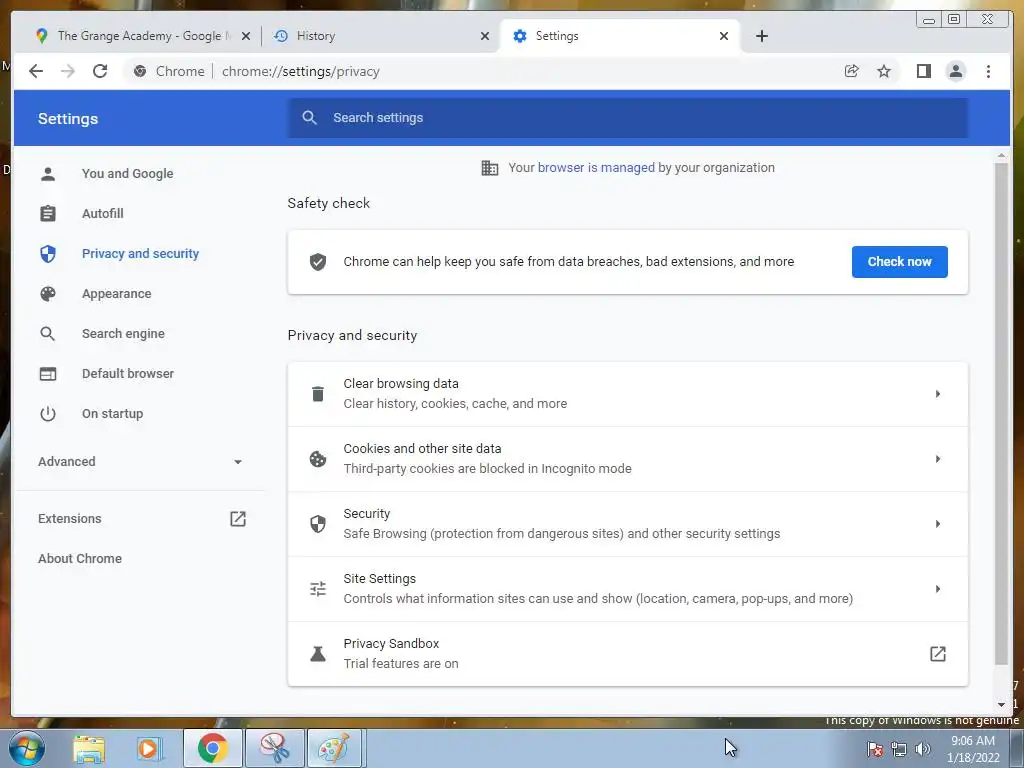
Task: Open Extensions page link
Action: [x=69, y=519]
